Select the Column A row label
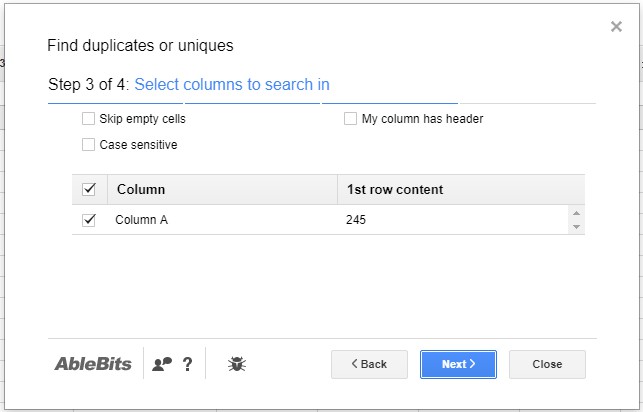643x412 pixels. (142, 220)
